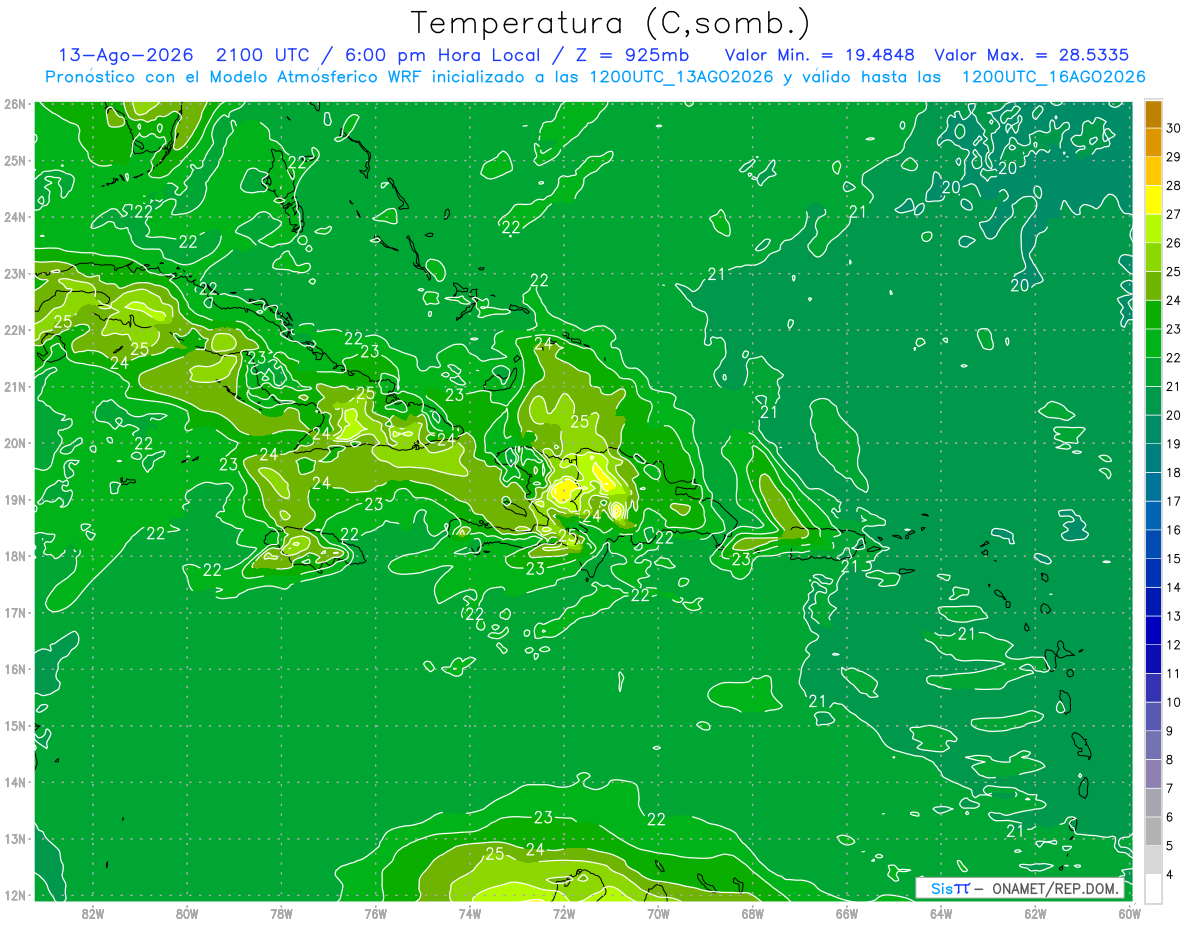The height and width of the screenshot is (927, 1200).
Task: Click the colorbar label '30'
Action: tap(1173, 128)
